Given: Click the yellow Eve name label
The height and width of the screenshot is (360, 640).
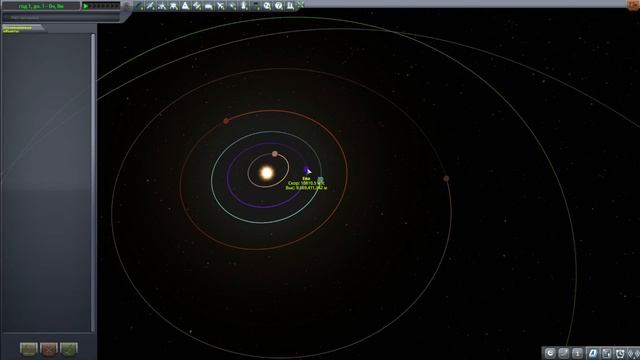Looking at the screenshot, I should point(306,179).
